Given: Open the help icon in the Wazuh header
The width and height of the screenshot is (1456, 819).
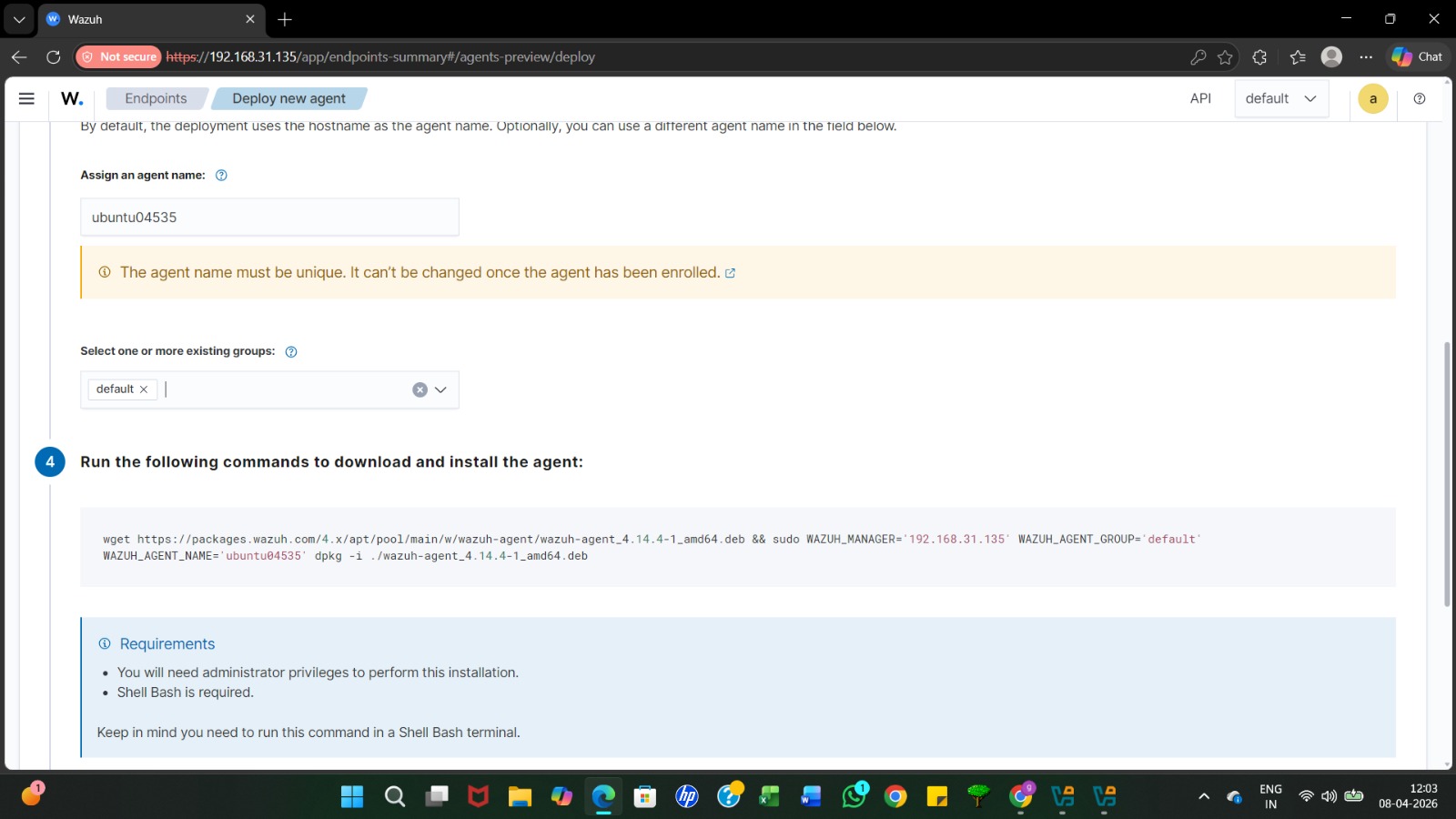Looking at the screenshot, I should pos(1419,98).
